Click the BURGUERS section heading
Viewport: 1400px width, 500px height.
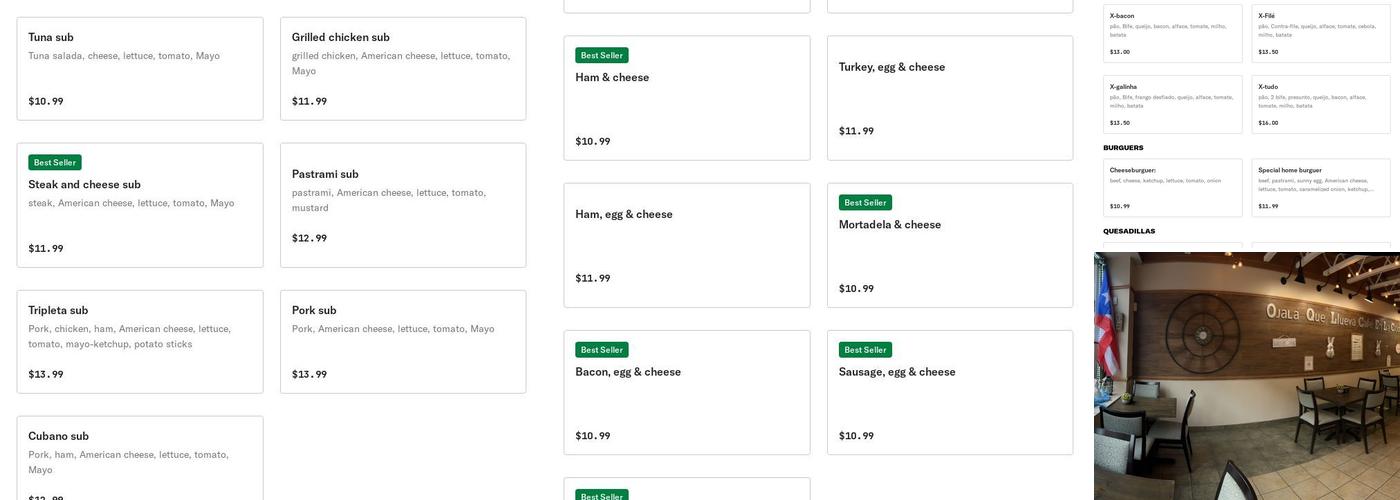point(1123,148)
